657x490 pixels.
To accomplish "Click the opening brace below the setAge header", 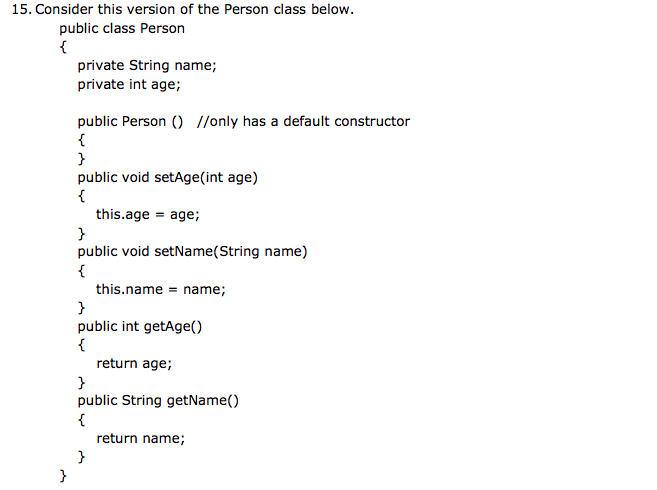I will pyautogui.click(x=82, y=196).
